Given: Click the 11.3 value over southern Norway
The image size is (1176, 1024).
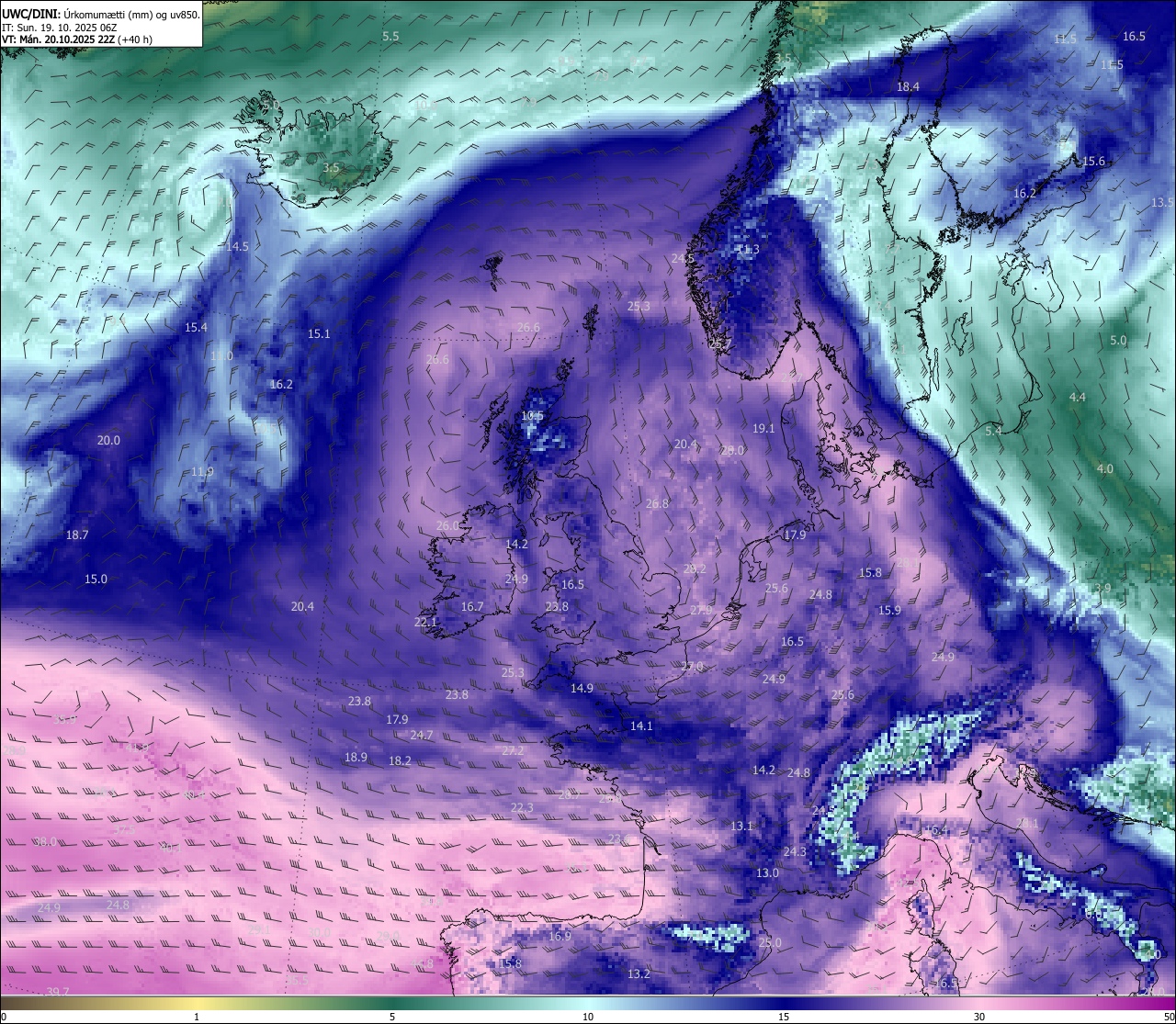Looking at the screenshot, I should point(747,249).
